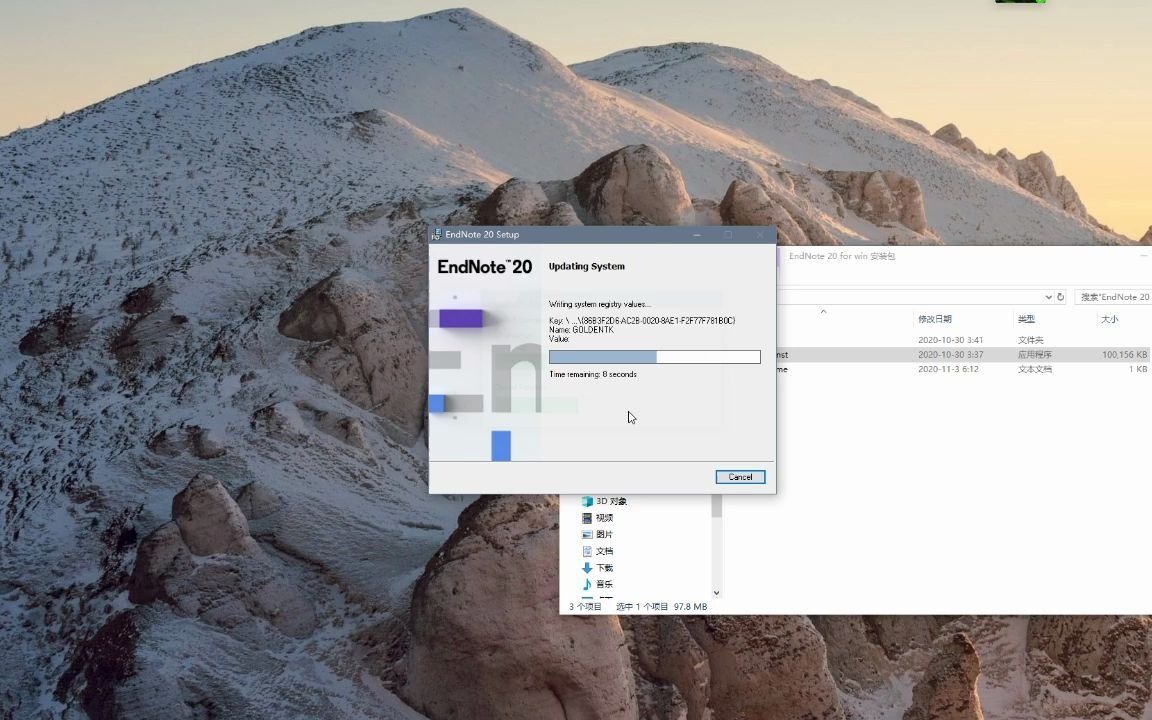Click the 文档 document icon

point(587,551)
